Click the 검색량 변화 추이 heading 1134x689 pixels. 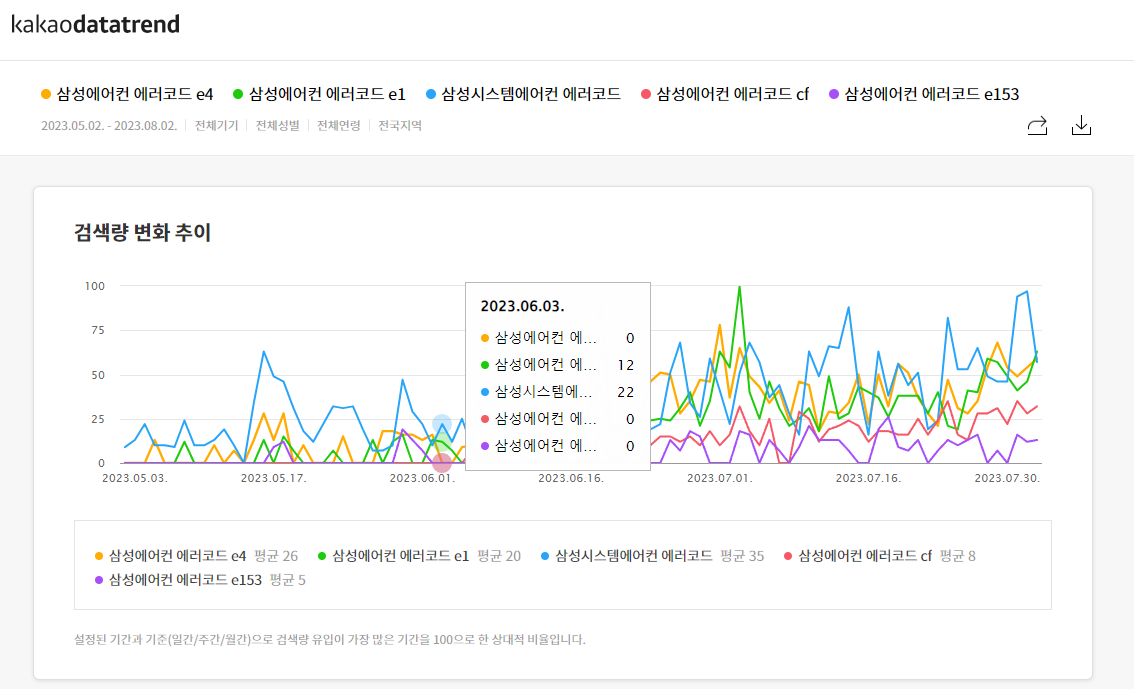(x=142, y=232)
